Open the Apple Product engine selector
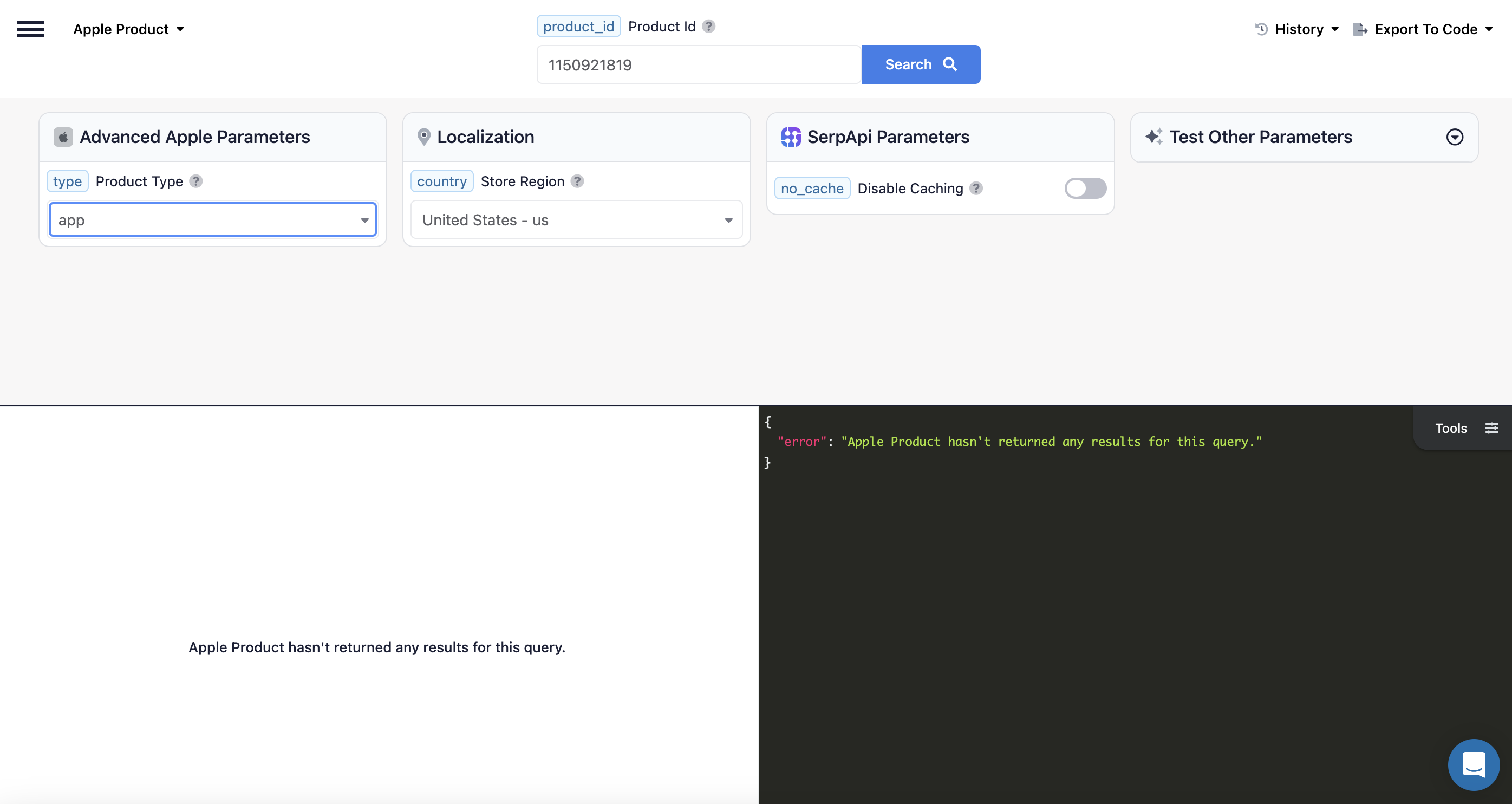Image resolution: width=1512 pixels, height=804 pixels. coord(128,29)
